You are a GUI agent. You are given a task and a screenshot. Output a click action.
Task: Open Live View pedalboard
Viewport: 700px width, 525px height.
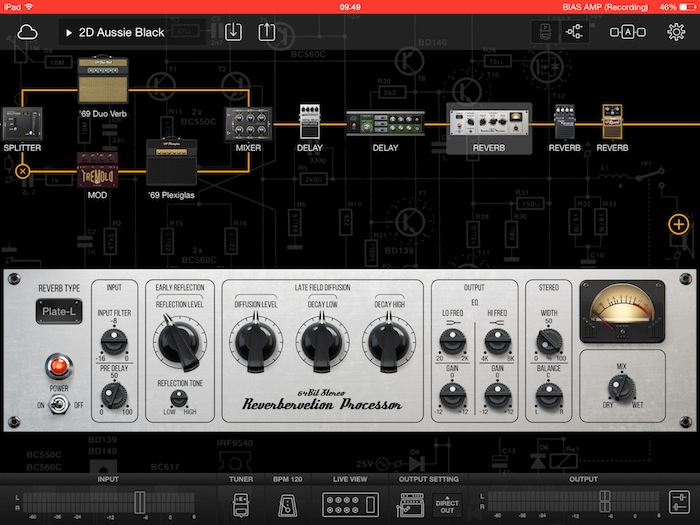344,504
